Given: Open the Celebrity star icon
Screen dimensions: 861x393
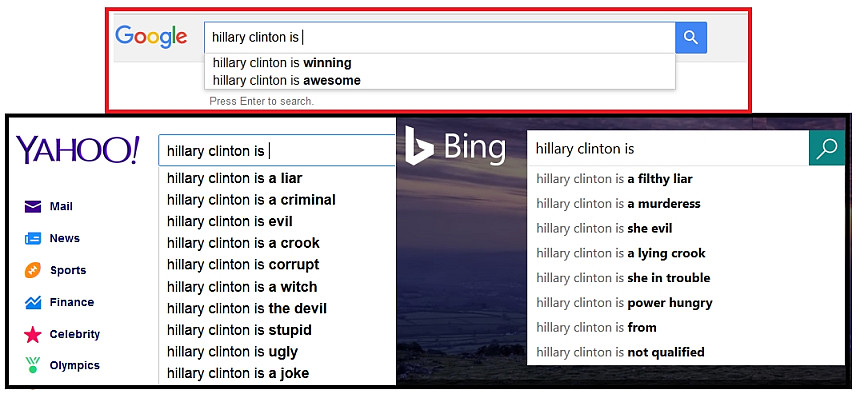Looking at the screenshot, I should click(33, 334).
